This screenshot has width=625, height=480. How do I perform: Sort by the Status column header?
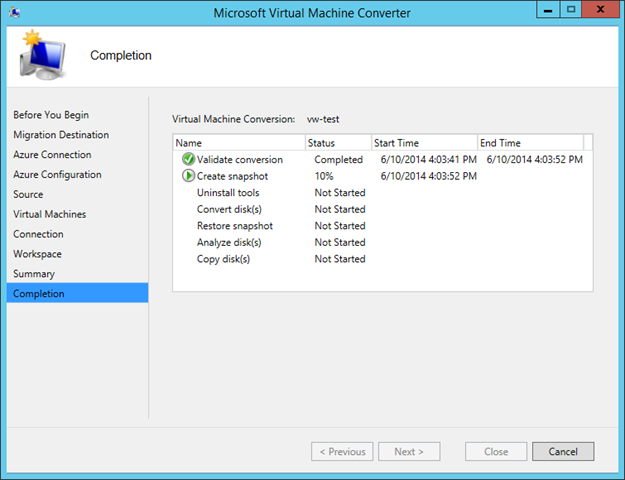[338, 143]
